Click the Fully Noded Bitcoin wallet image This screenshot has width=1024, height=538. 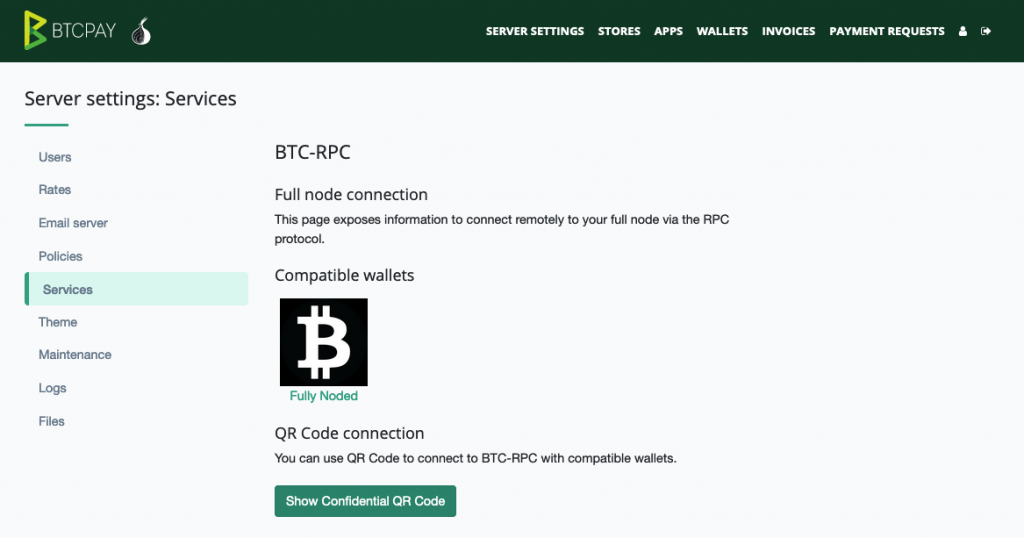point(324,342)
